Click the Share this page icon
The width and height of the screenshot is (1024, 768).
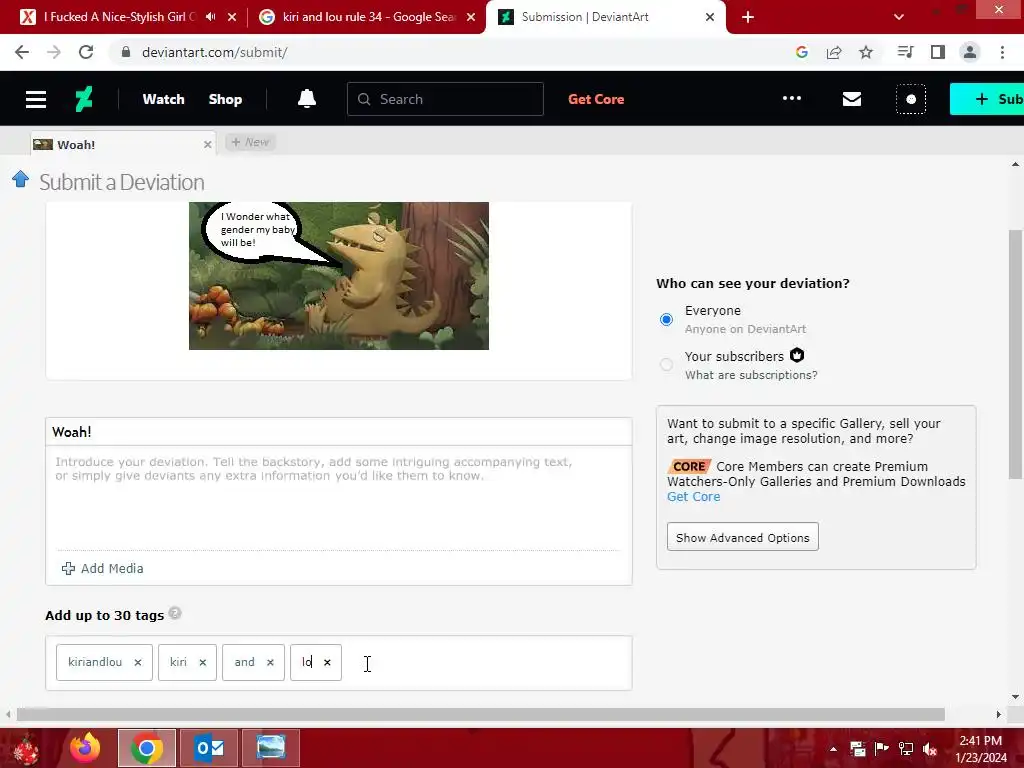pos(834,52)
